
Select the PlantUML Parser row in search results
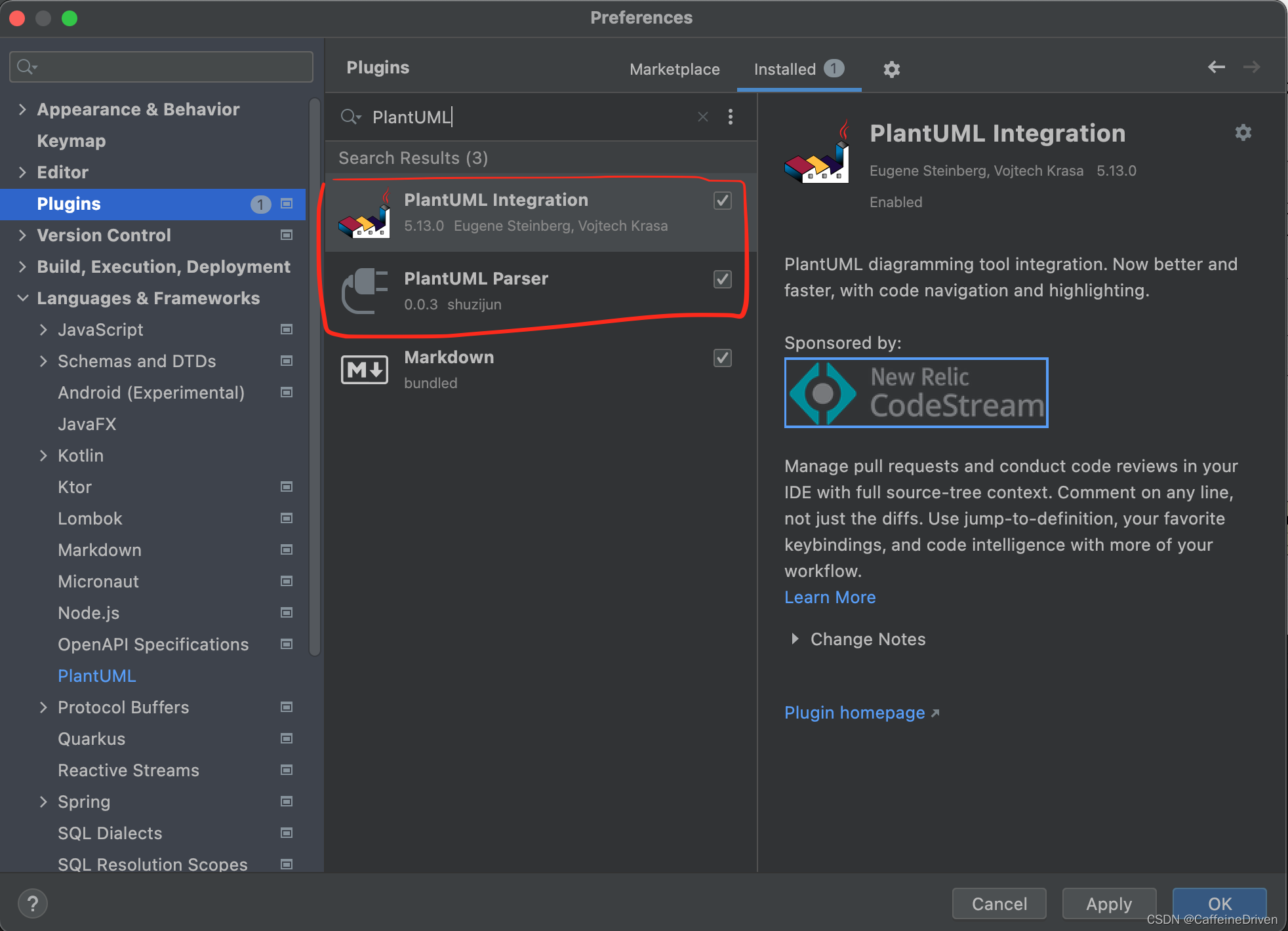pyautogui.click(x=541, y=291)
